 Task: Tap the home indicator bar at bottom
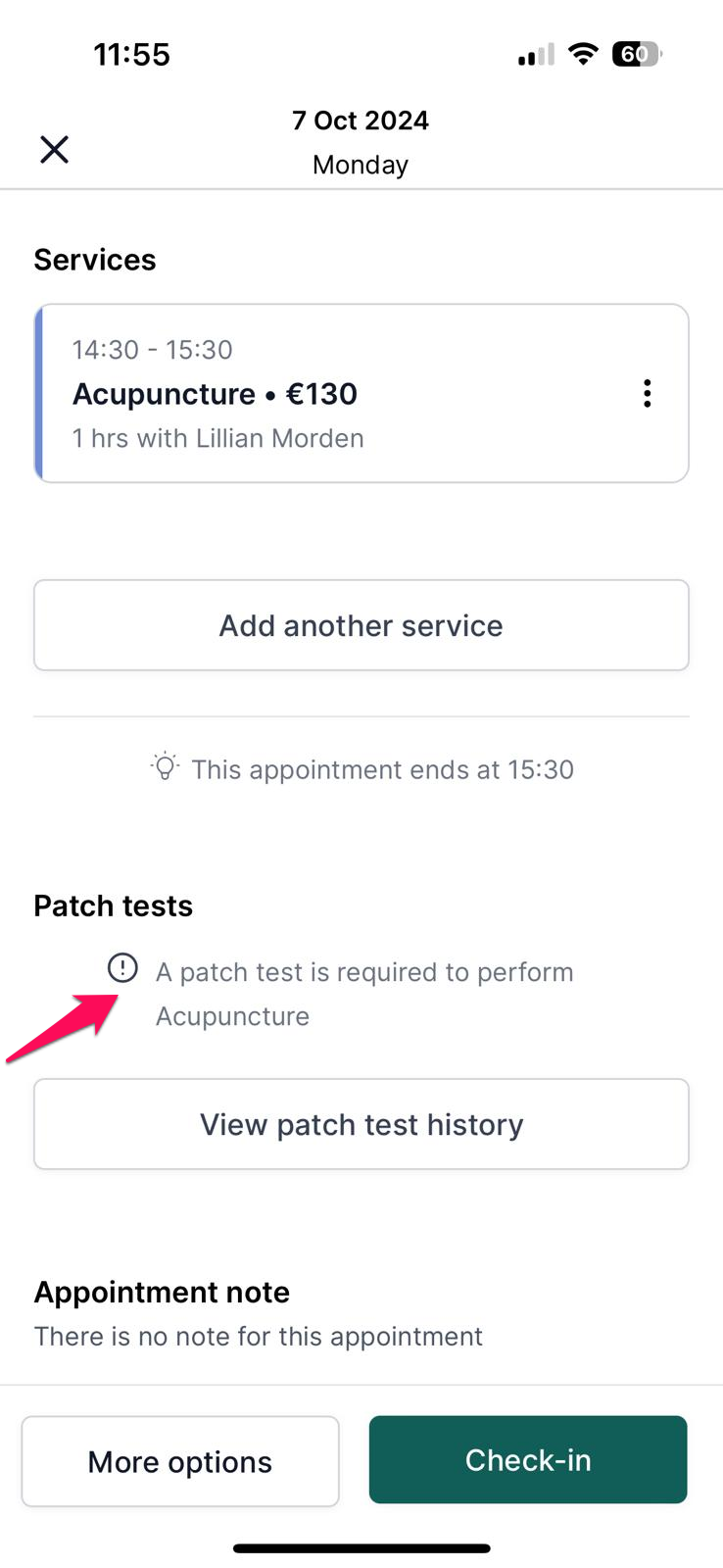click(x=361, y=1548)
